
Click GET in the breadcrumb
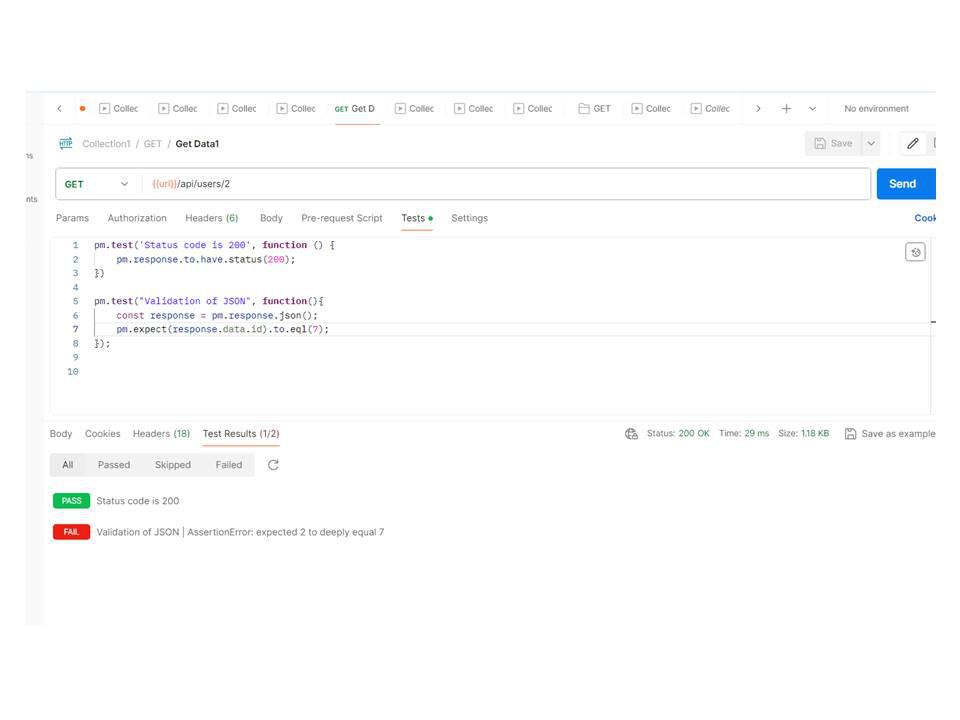tap(152, 144)
